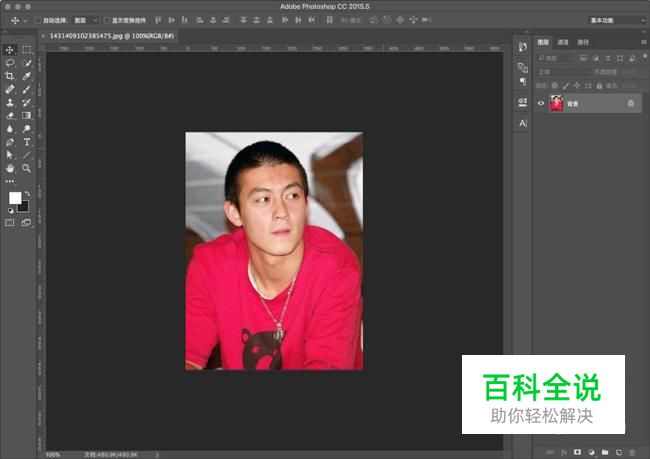Select the Zoom magnifier tool
Screen dimensions: 650x459
pos(26,168)
